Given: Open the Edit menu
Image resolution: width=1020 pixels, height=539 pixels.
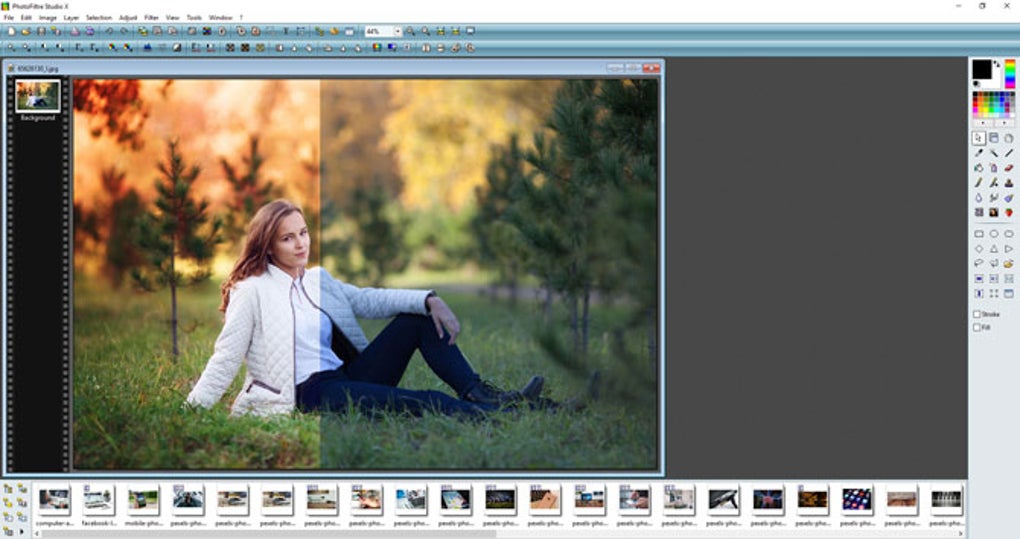Looking at the screenshot, I should (26, 18).
